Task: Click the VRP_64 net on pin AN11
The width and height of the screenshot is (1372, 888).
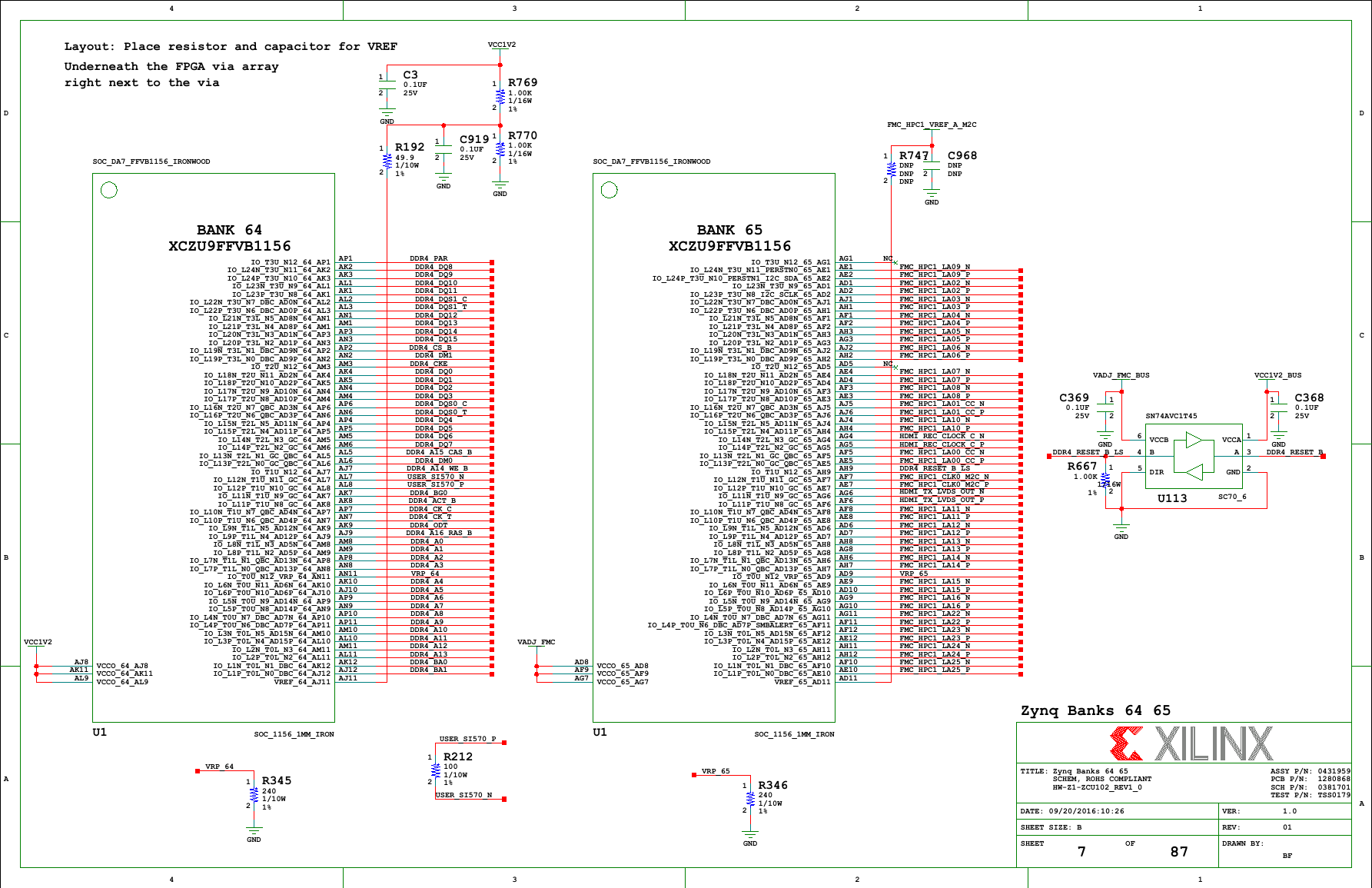Action: tap(425, 574)
